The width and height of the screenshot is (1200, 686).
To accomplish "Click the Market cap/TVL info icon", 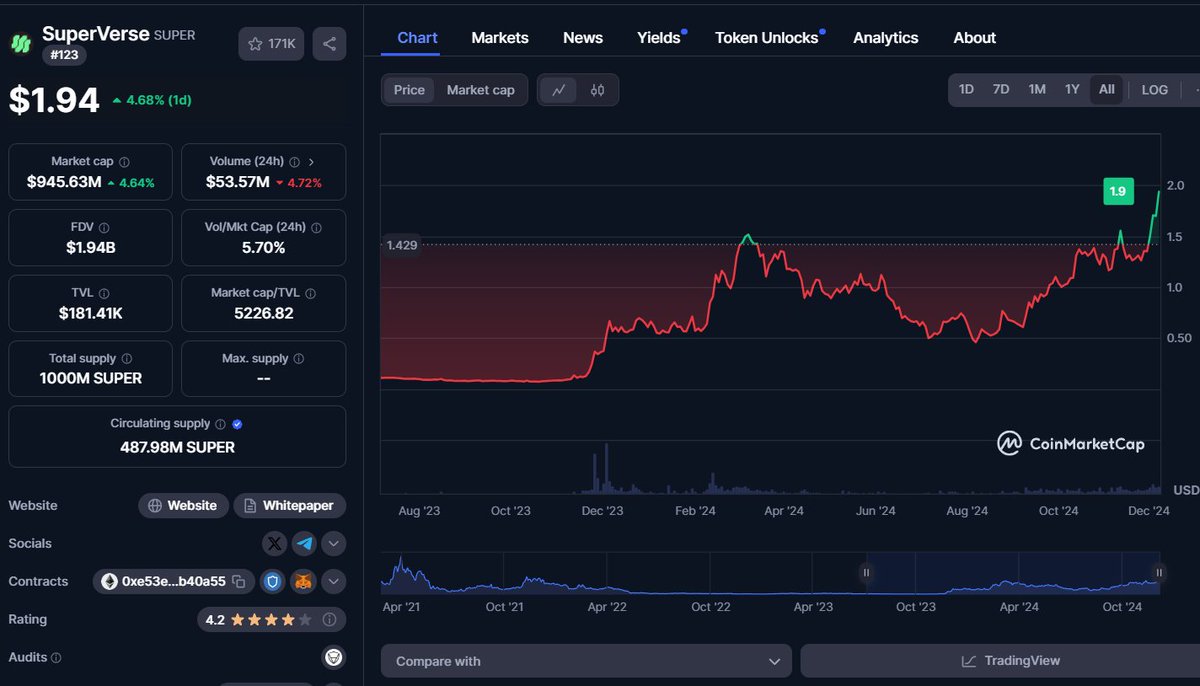I will click(310, 294).
